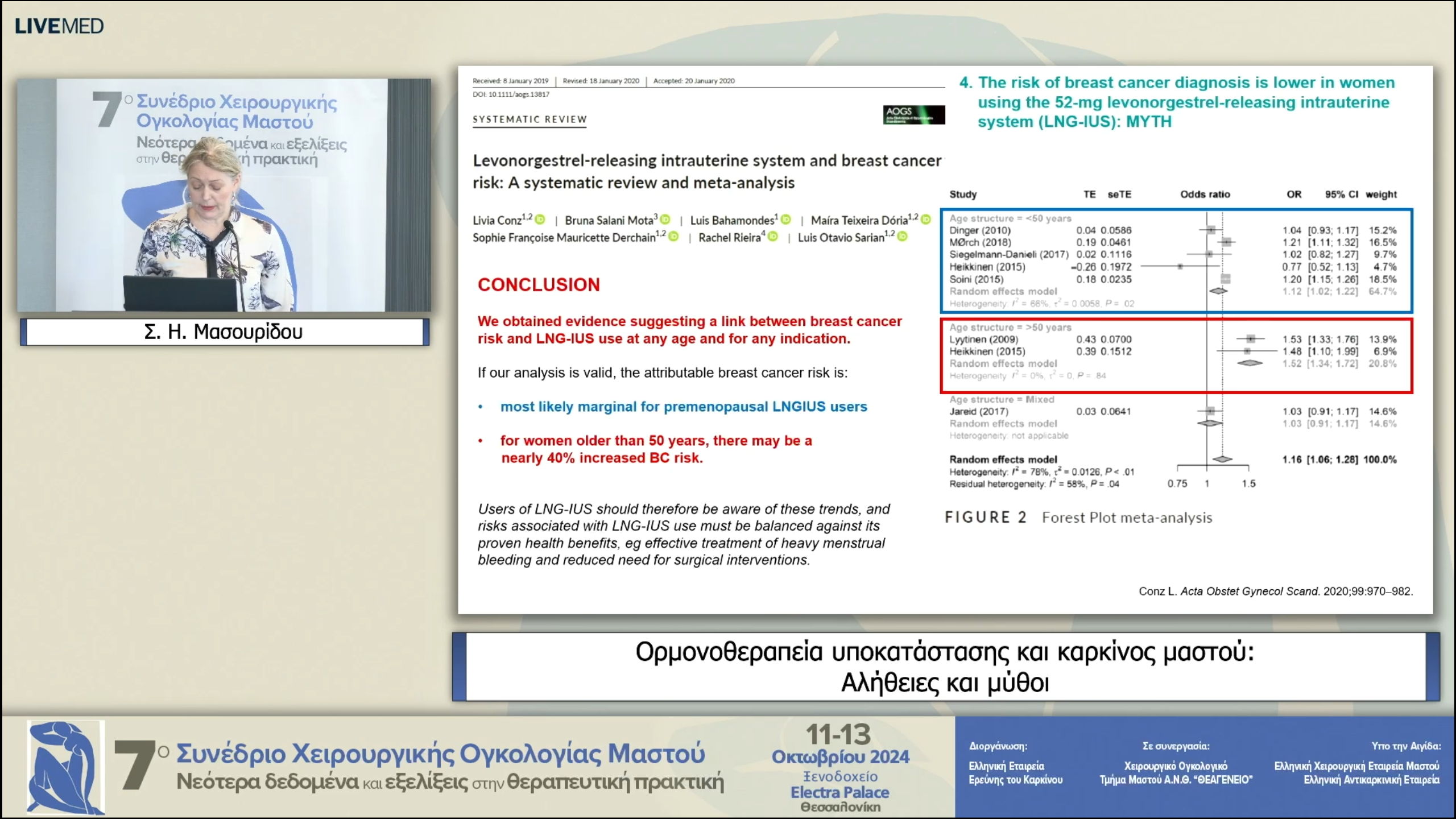Screen dimensions: 1456x819
Task: Click the speaker name label Σ. Η. Μασουρίδου
Action: [x=224, y=332]
